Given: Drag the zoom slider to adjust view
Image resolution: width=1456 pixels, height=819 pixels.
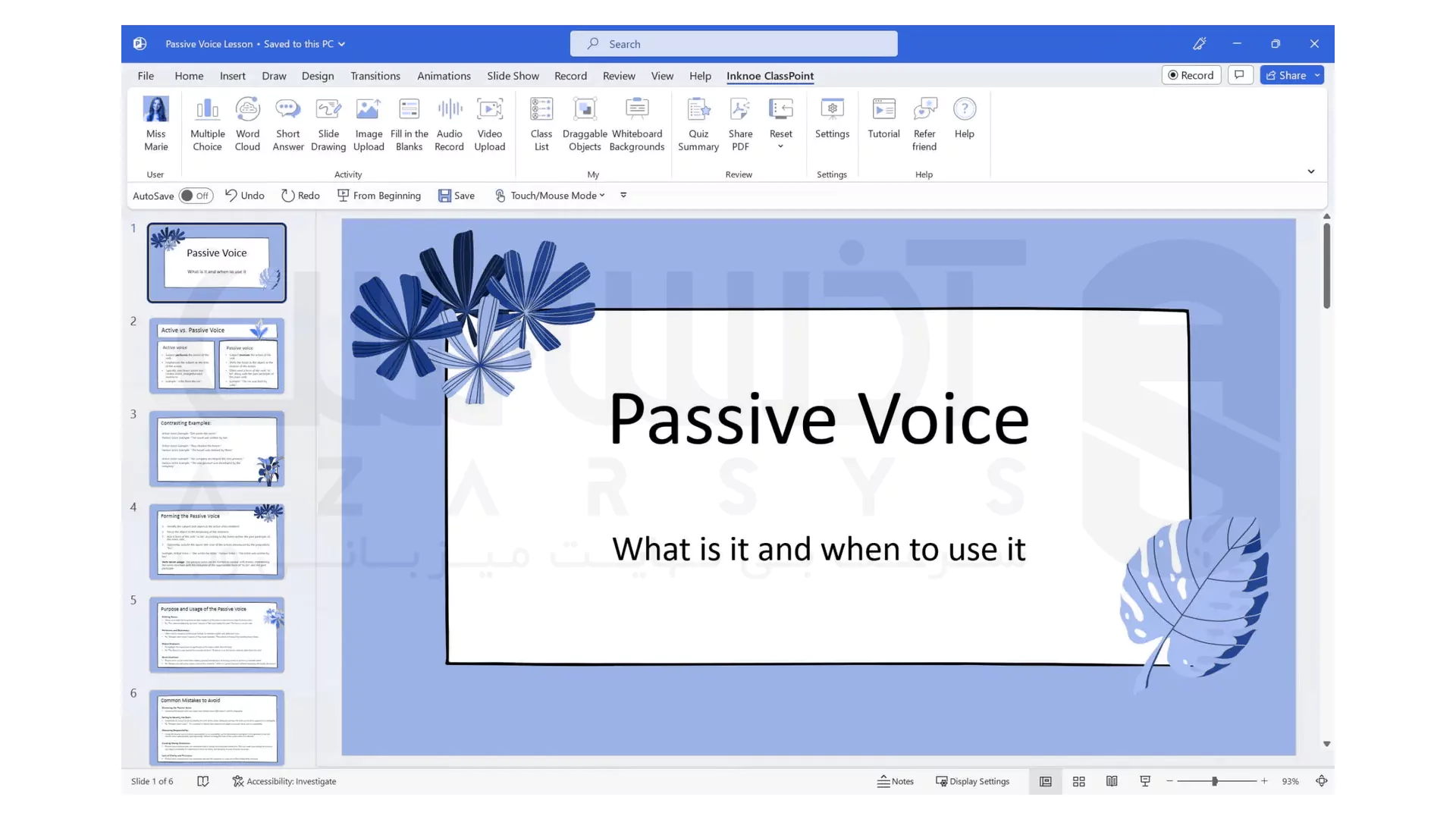Looking at the screenshot, I should click(1214, 781).
